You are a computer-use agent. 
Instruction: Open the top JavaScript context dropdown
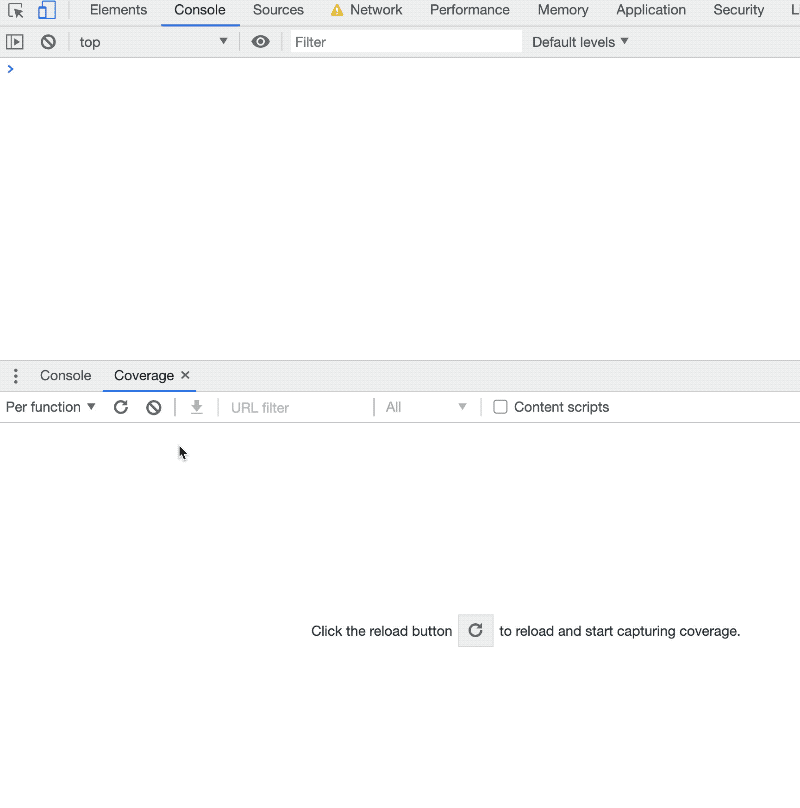click(x=154, y=42)
